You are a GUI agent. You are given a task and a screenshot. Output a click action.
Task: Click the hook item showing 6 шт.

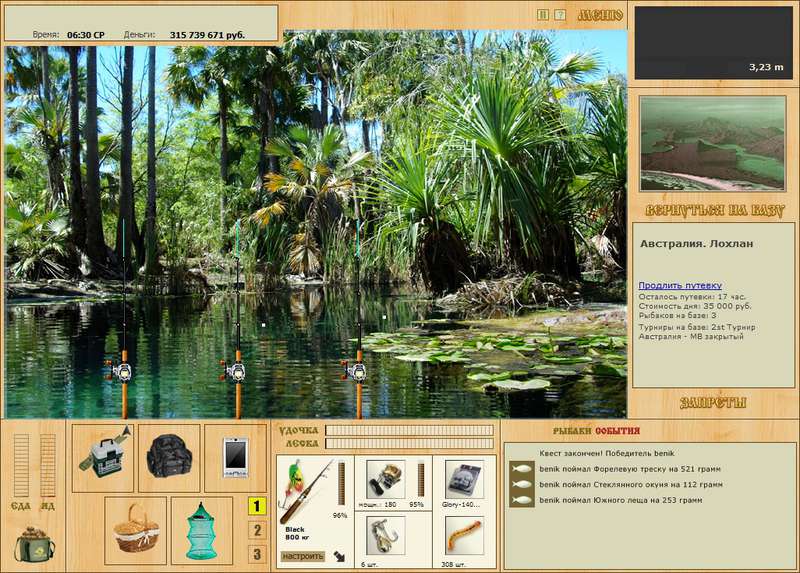point(386,536)
